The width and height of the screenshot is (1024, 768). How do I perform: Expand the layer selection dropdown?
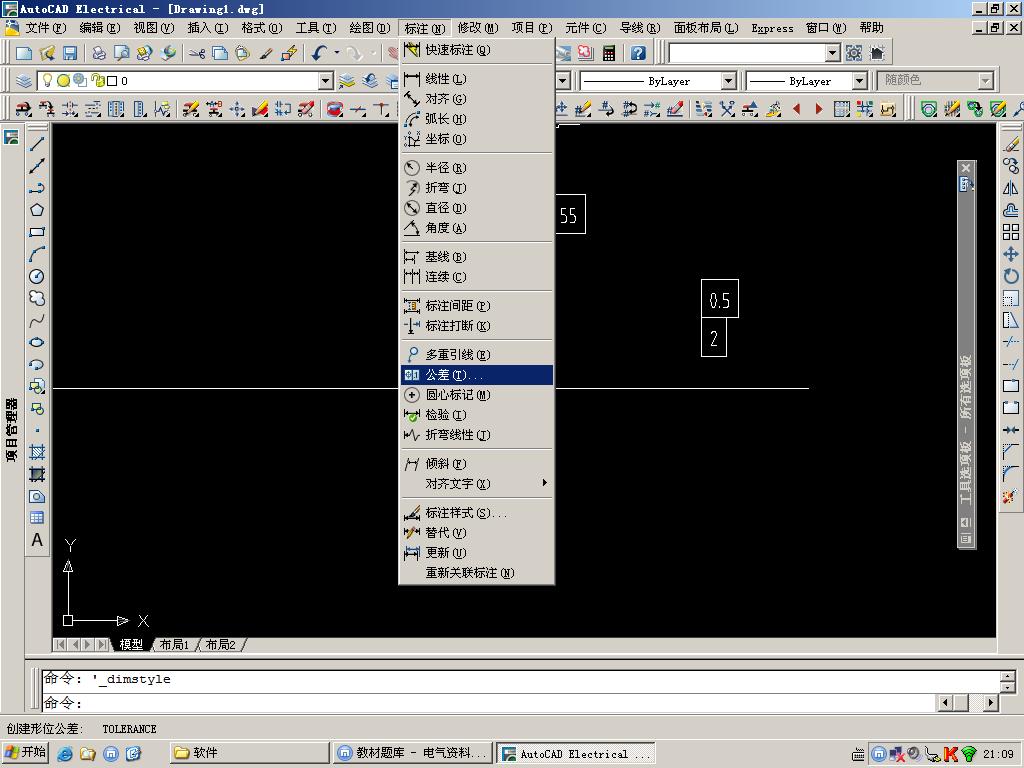tap(325, 81)
